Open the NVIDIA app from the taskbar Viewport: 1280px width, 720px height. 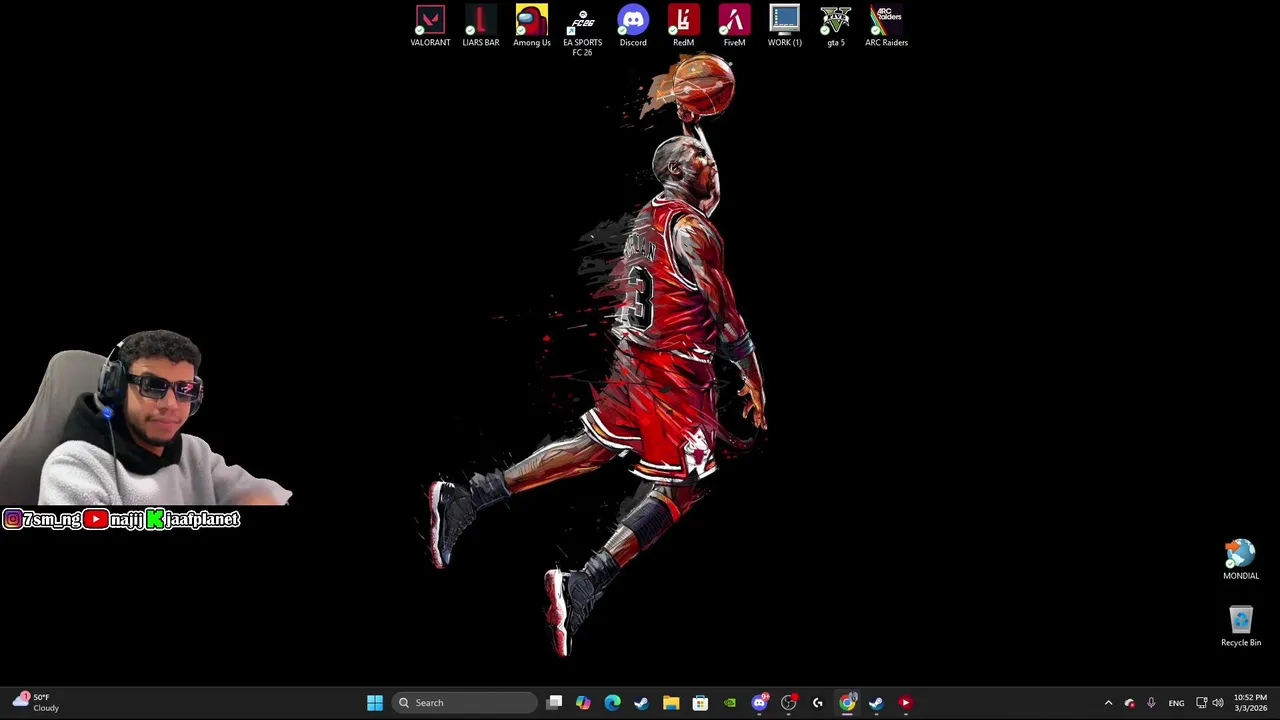[x=730, y=703]
